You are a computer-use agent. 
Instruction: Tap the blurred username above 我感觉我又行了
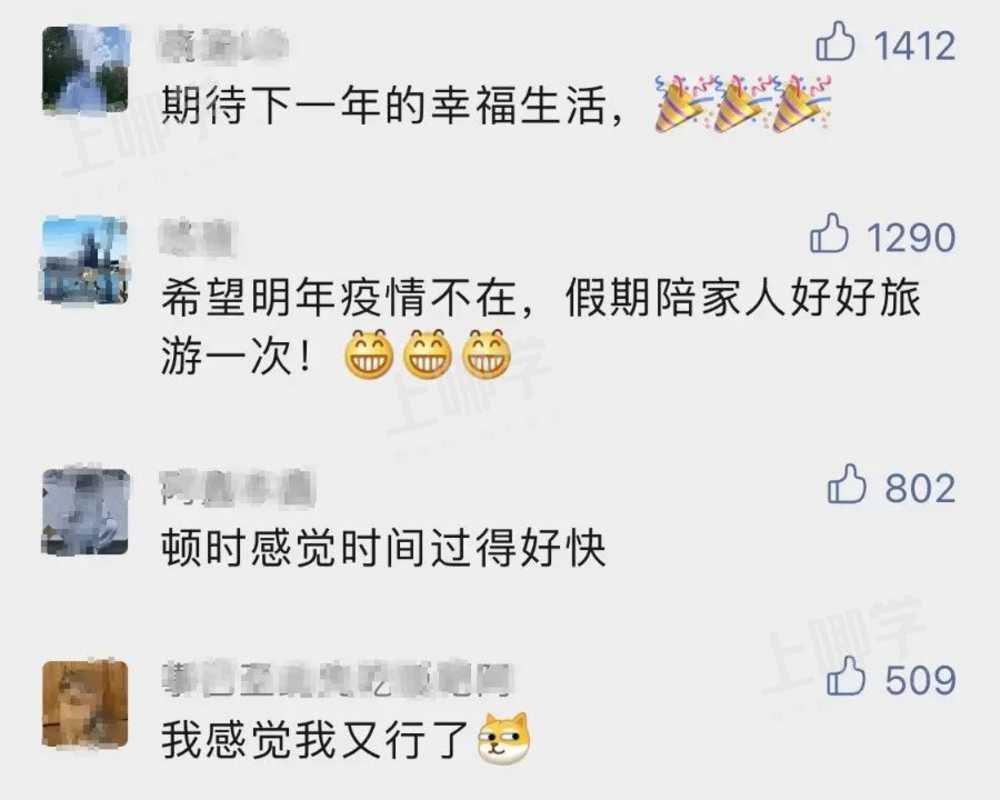click(x=337, y=680)
